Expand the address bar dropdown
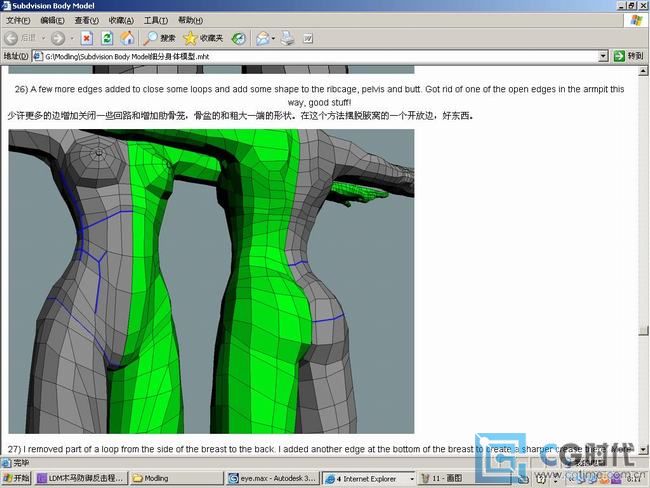650x488 pixels. (603, 56)
